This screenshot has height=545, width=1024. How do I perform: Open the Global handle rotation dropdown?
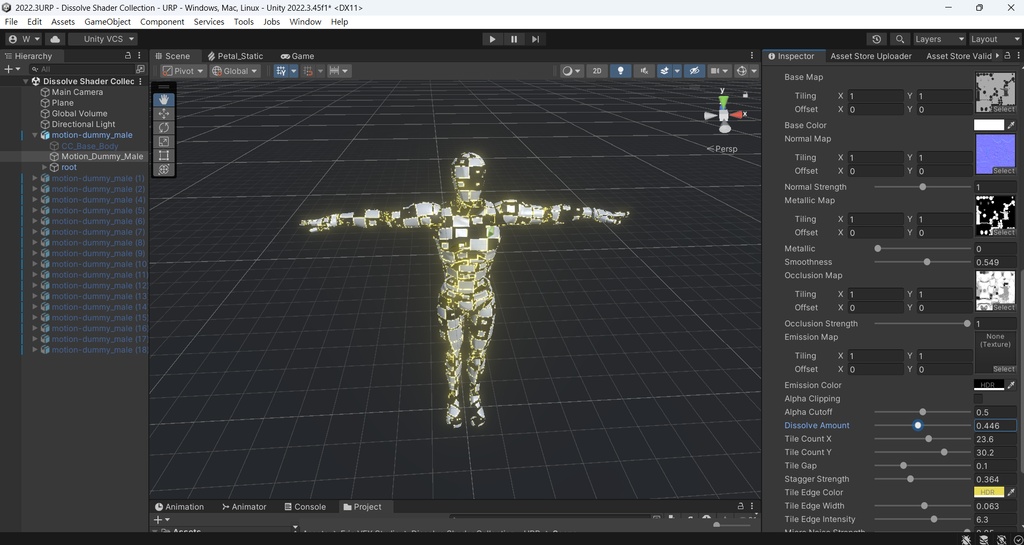point(235,71)
